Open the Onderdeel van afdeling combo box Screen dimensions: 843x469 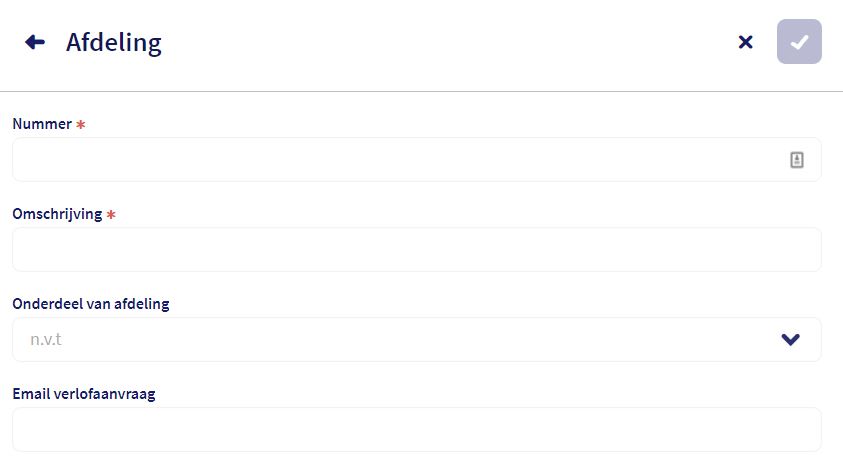coord(400,339)
